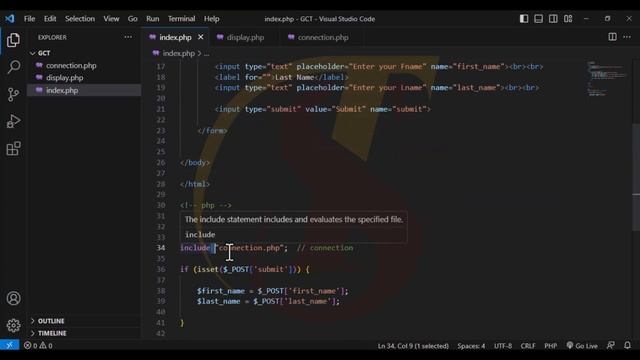The height and width of the screenshot is (360, 640).
Task: Open the Extensions view
Action: click(x=13, y=149)
